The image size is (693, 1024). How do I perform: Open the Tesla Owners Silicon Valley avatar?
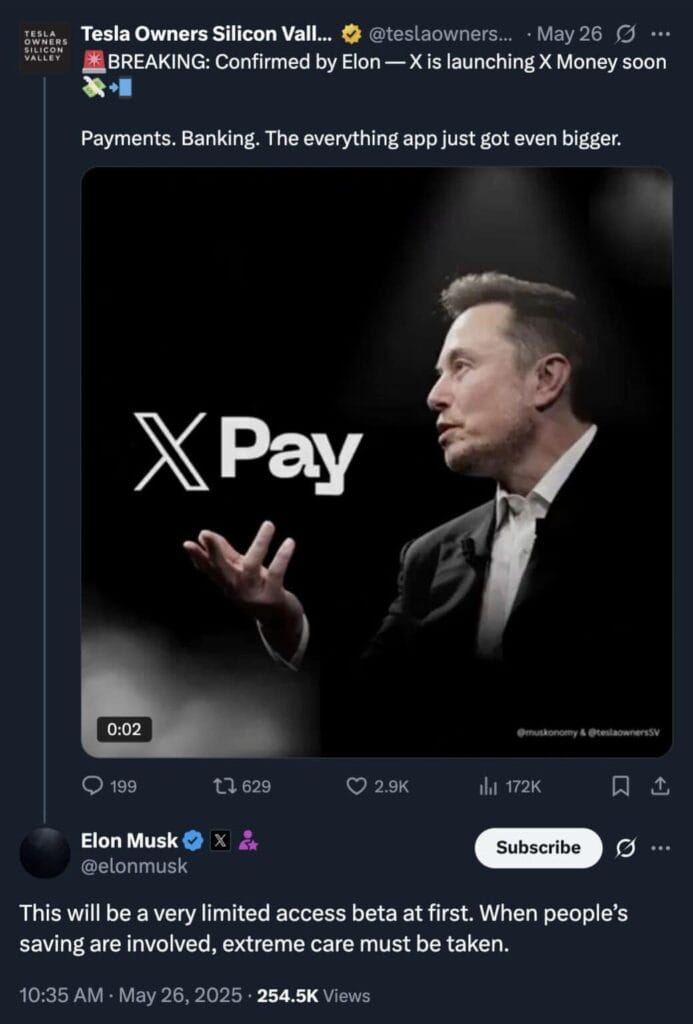[45, 46]
